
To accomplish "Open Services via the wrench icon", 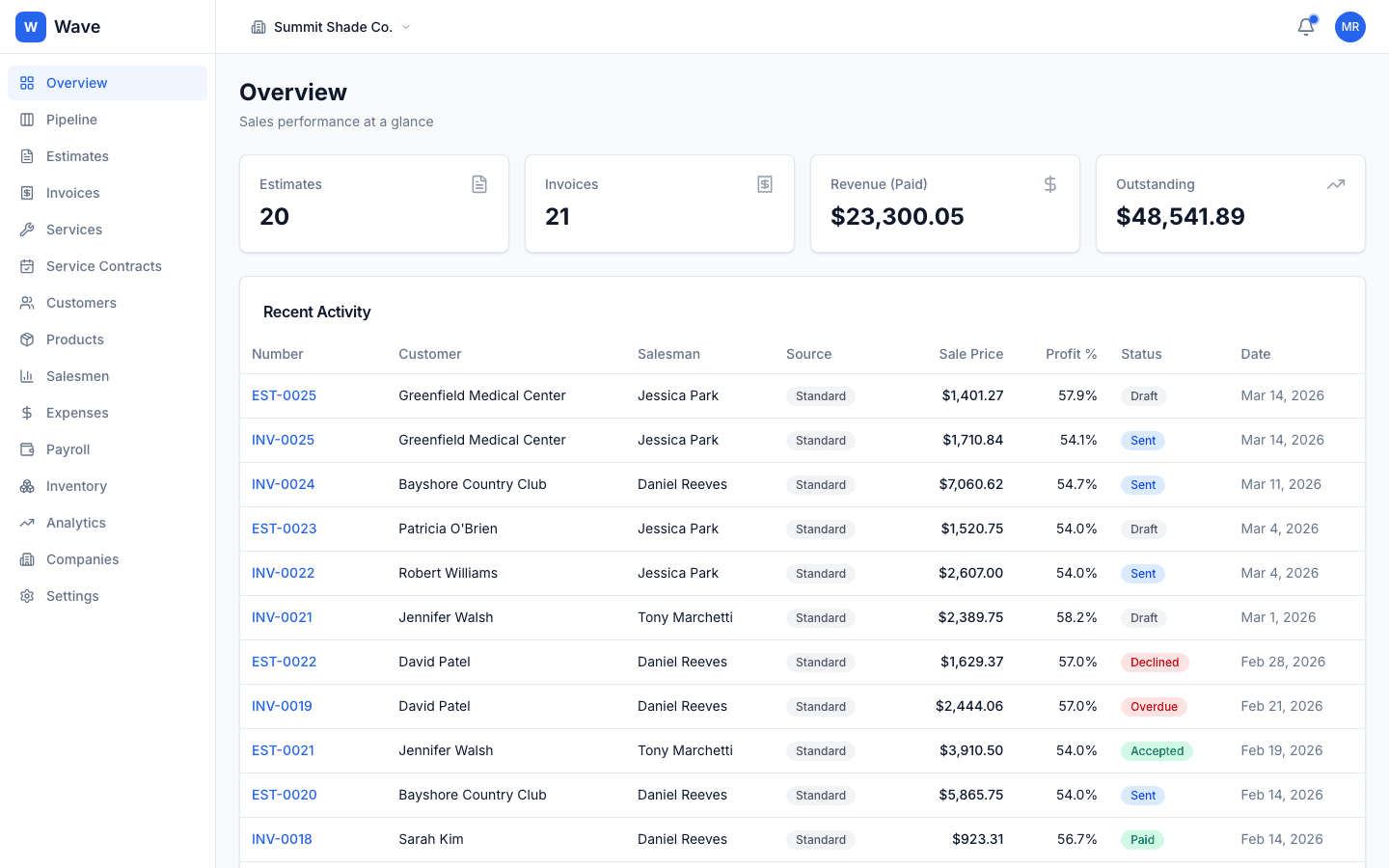I will [x=28, y=229].
